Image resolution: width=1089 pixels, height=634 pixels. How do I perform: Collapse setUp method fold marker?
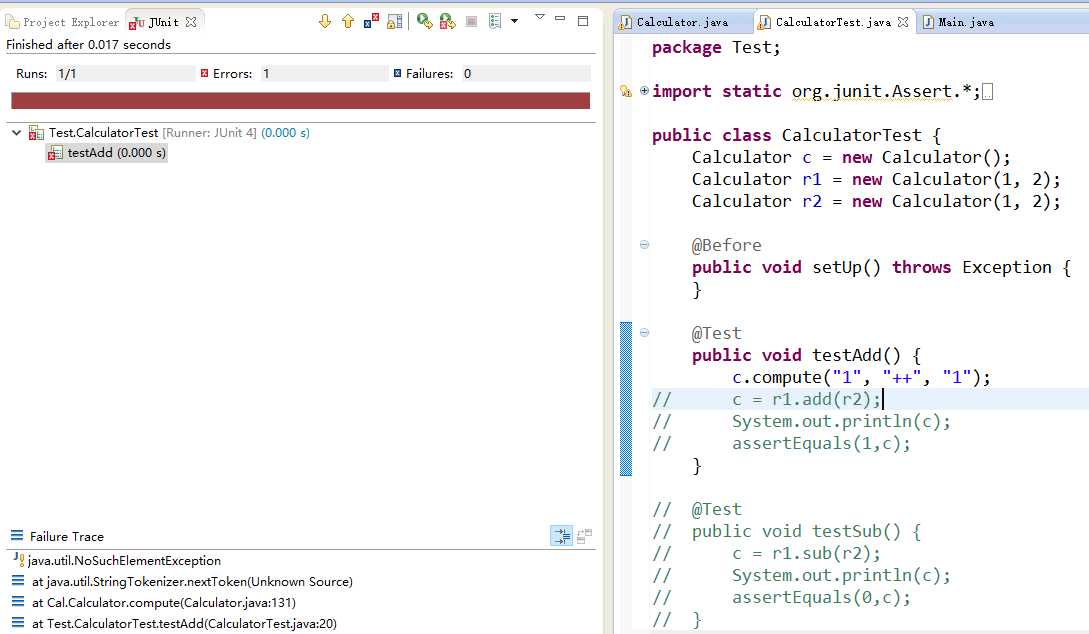click(644, 244)
